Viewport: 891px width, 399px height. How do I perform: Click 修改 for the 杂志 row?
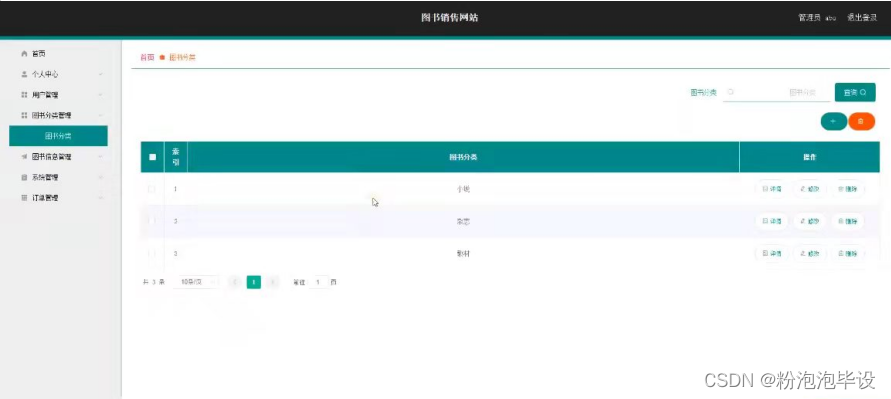(x=810, y=221)
